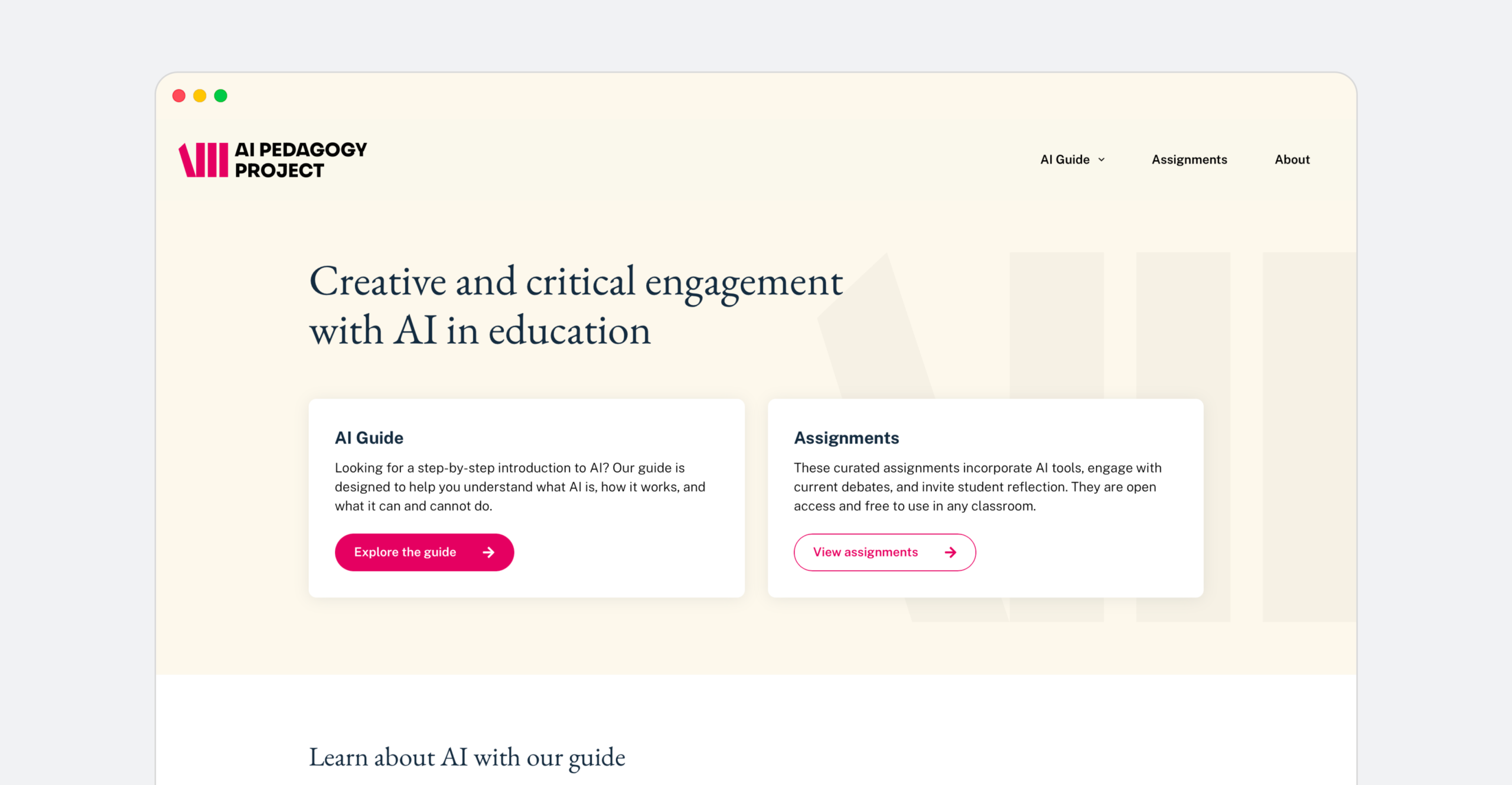The height and width of the screenshot is (785, 1512).
Task: Open the AI Guide navigation menu label
Action: 1064,159
